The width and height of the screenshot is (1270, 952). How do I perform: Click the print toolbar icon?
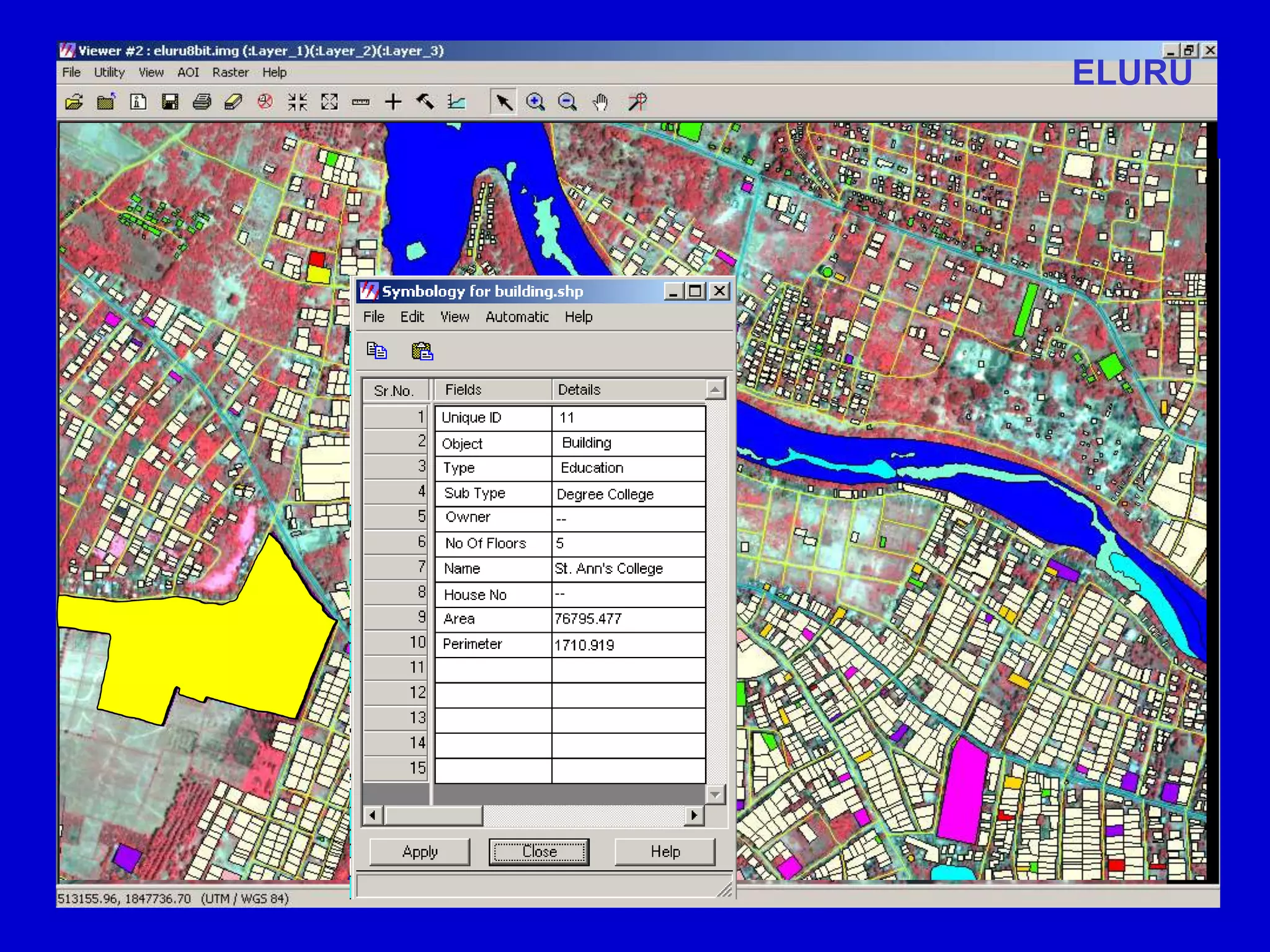[x=202, y=102]
